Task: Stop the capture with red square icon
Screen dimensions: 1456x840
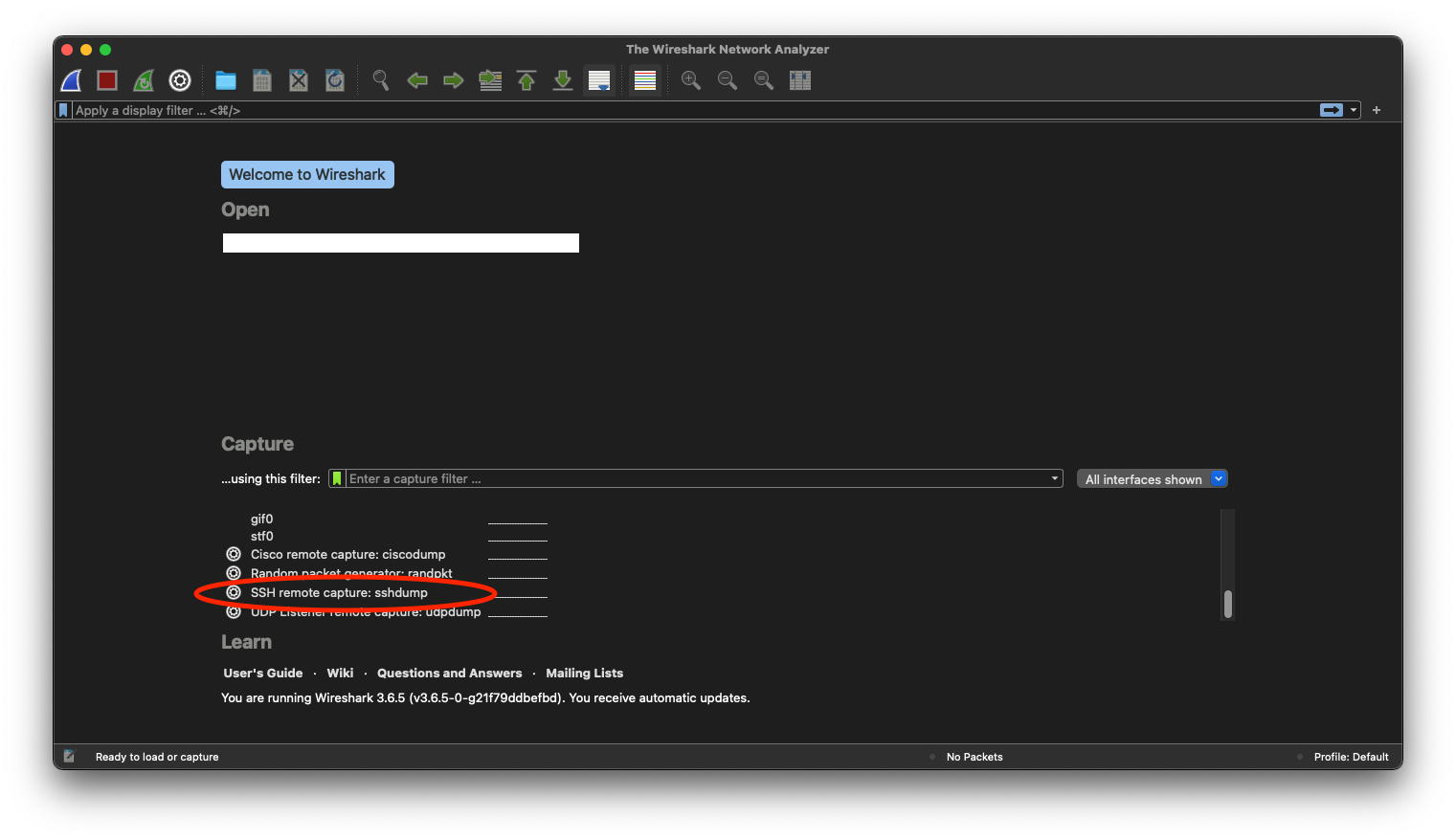Action: pos(107,80)
